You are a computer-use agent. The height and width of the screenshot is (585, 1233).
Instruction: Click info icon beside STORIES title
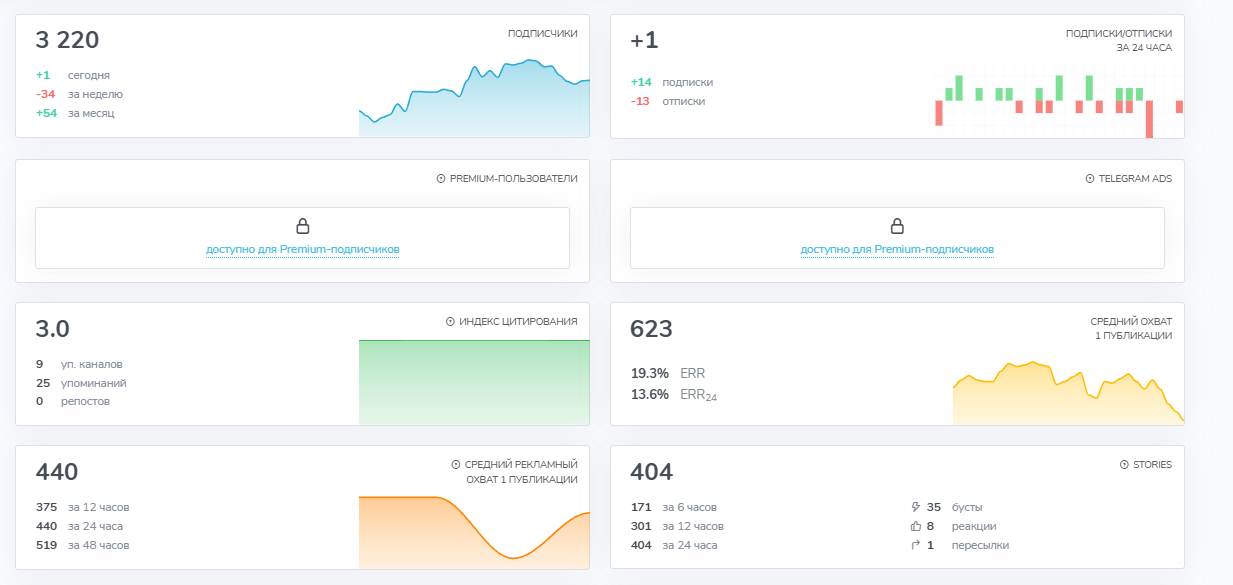(x=1124, y=465)
